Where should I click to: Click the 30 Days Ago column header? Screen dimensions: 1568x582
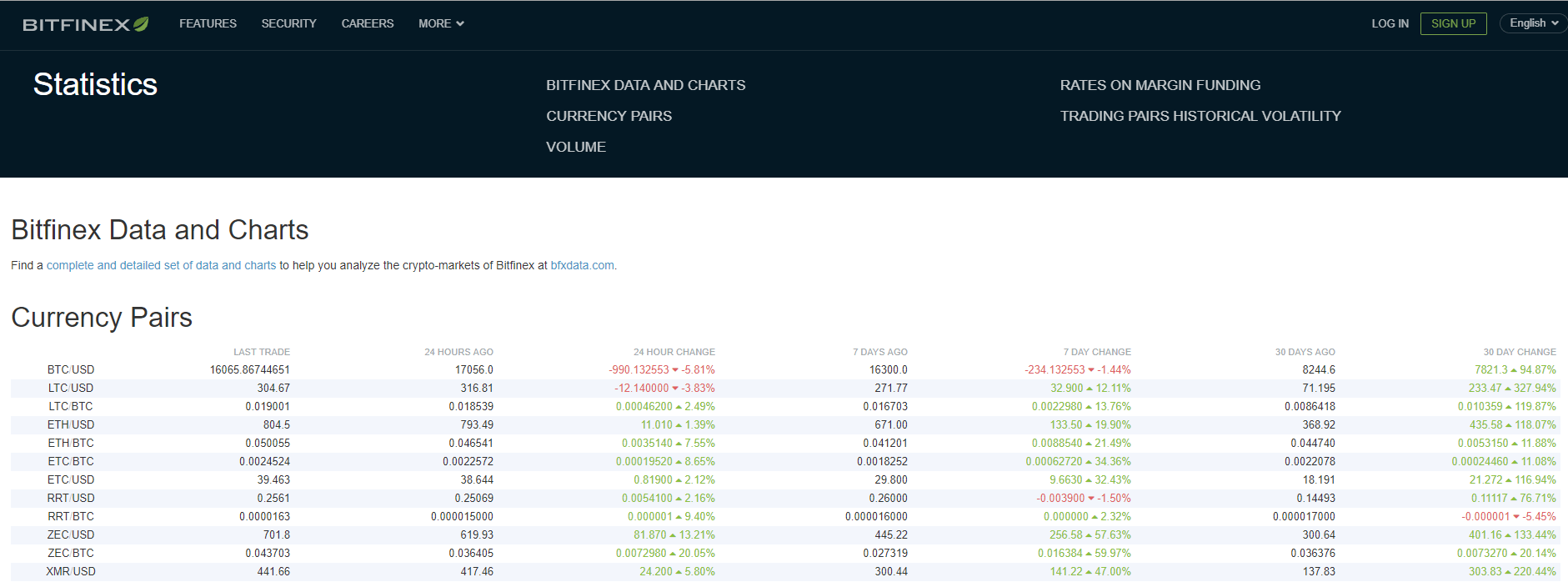tap(1305, 352)
